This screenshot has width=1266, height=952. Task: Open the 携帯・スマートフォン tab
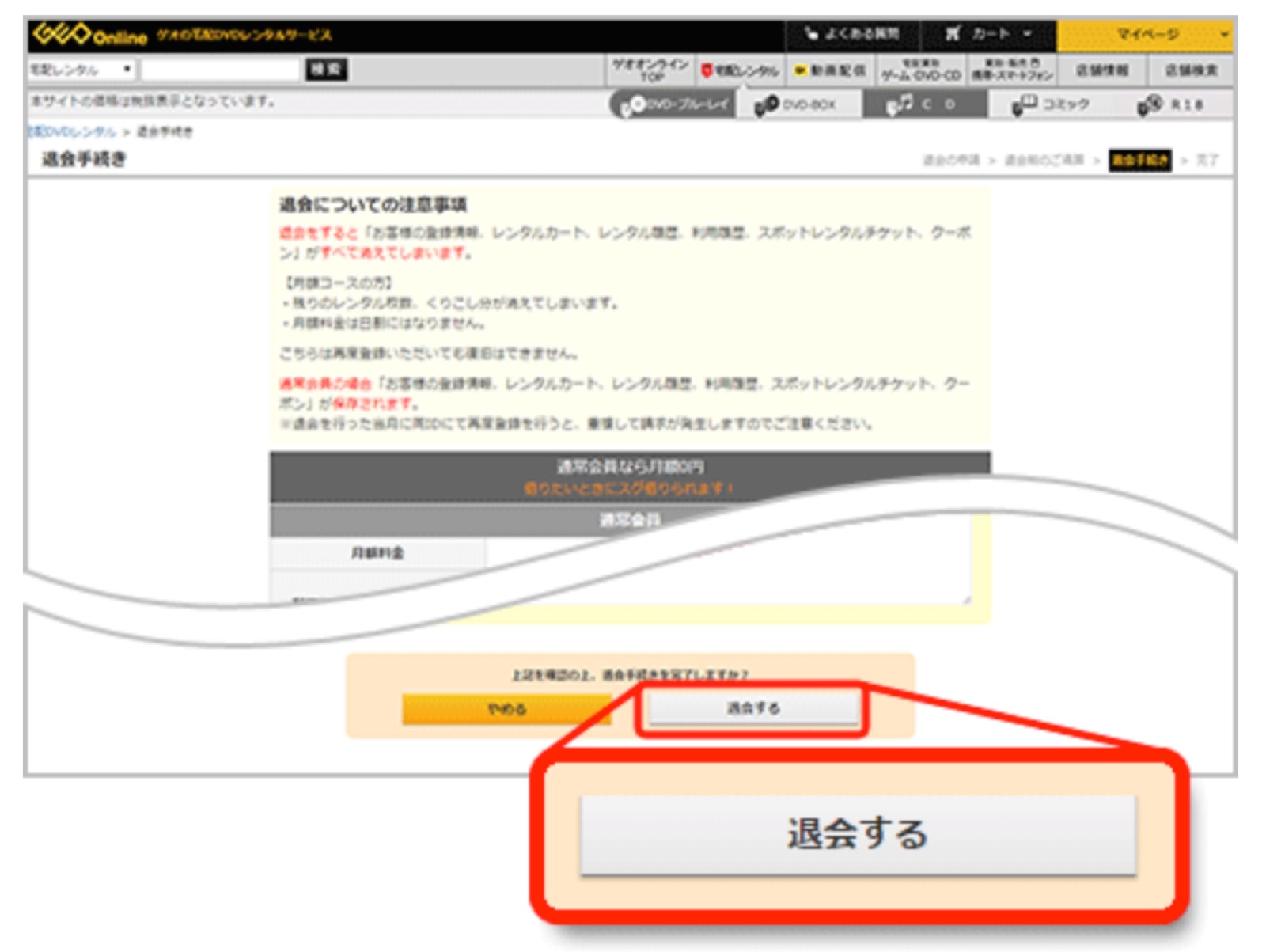[x=1012, y=70]
